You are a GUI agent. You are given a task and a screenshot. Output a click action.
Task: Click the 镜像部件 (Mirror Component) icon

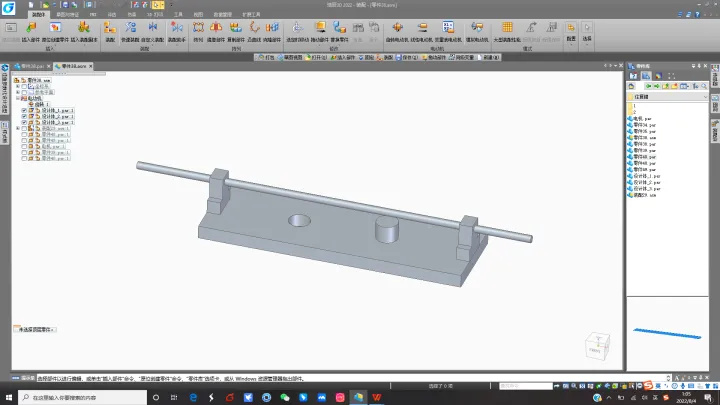[215, 32]
